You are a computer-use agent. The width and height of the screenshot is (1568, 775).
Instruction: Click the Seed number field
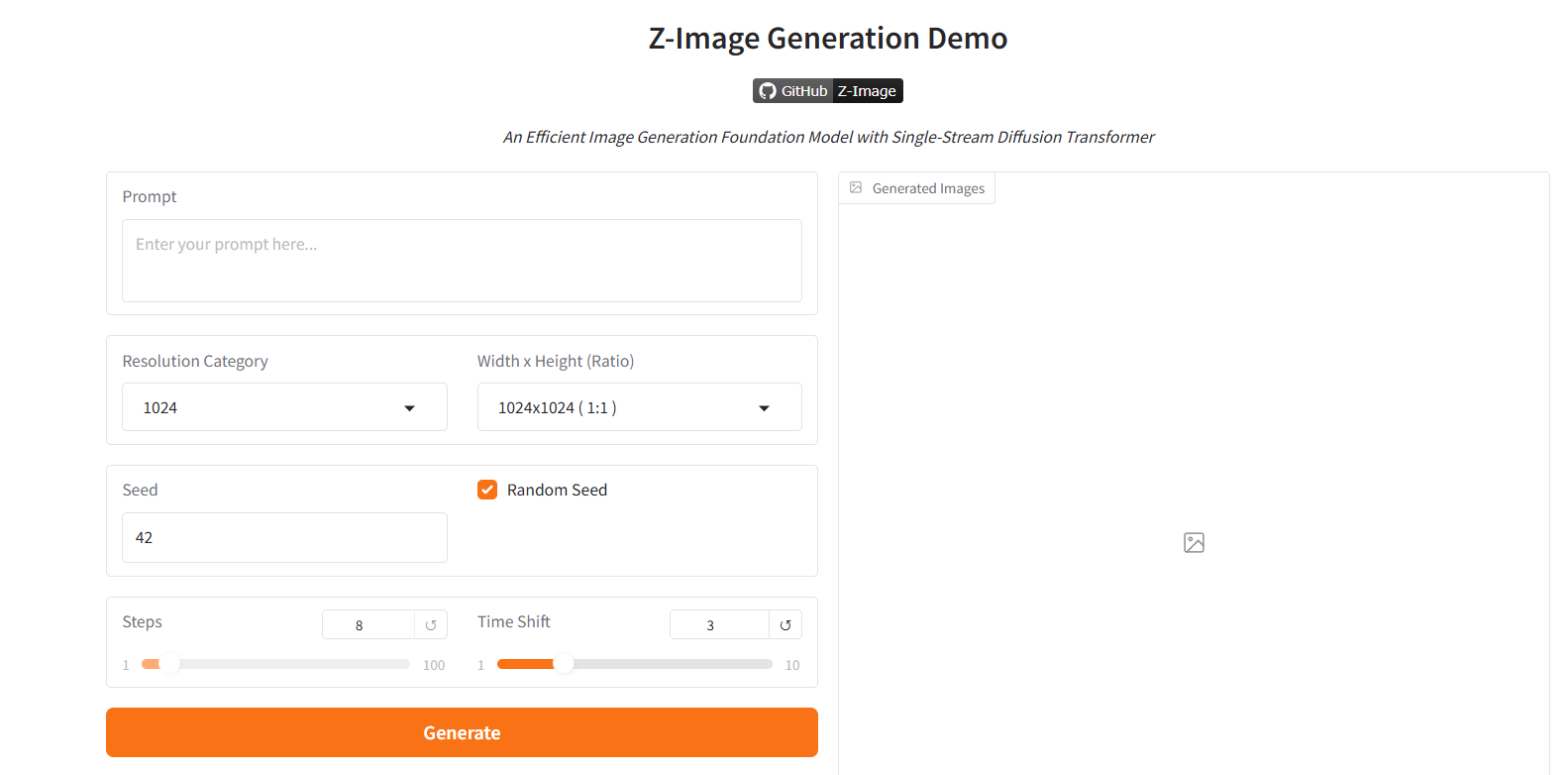tap(284, 537)
